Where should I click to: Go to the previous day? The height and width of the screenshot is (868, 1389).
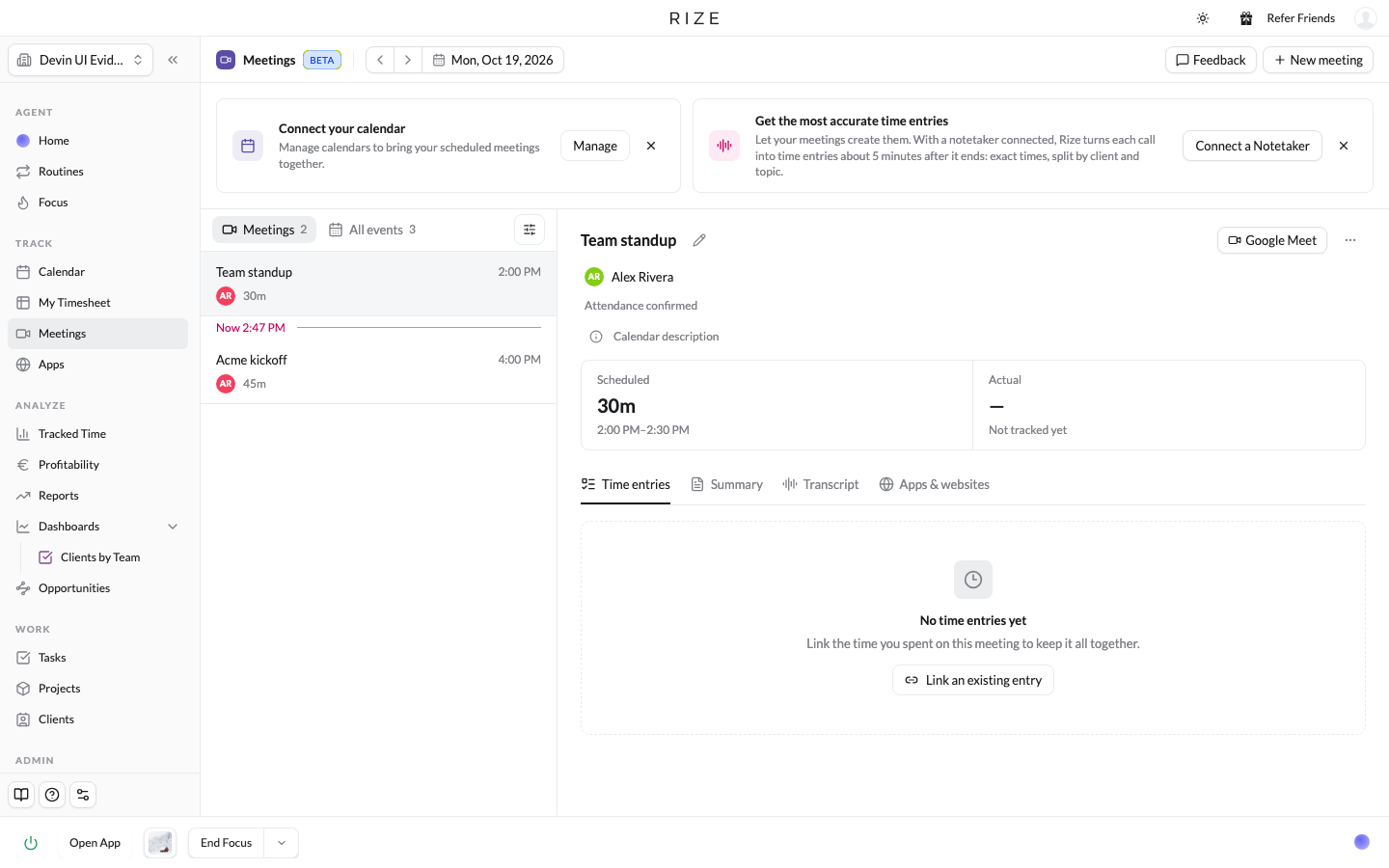click(380, 60)
